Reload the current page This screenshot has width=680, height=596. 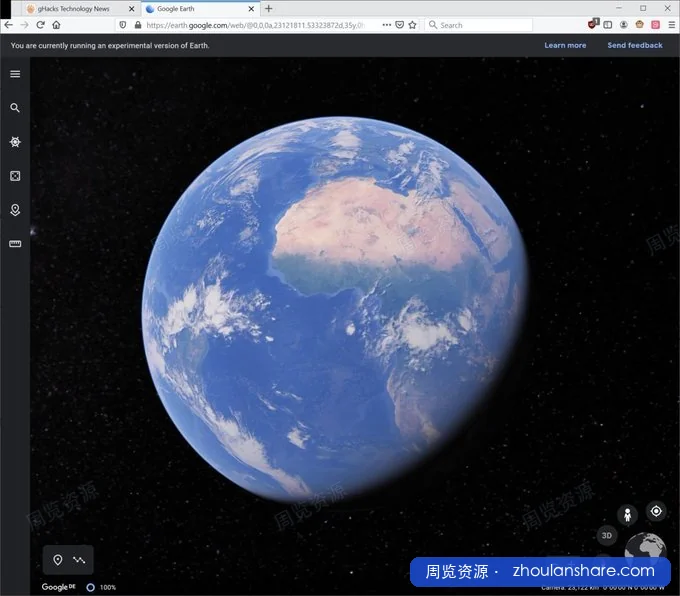pyautogui.click(x=40, y=25)
